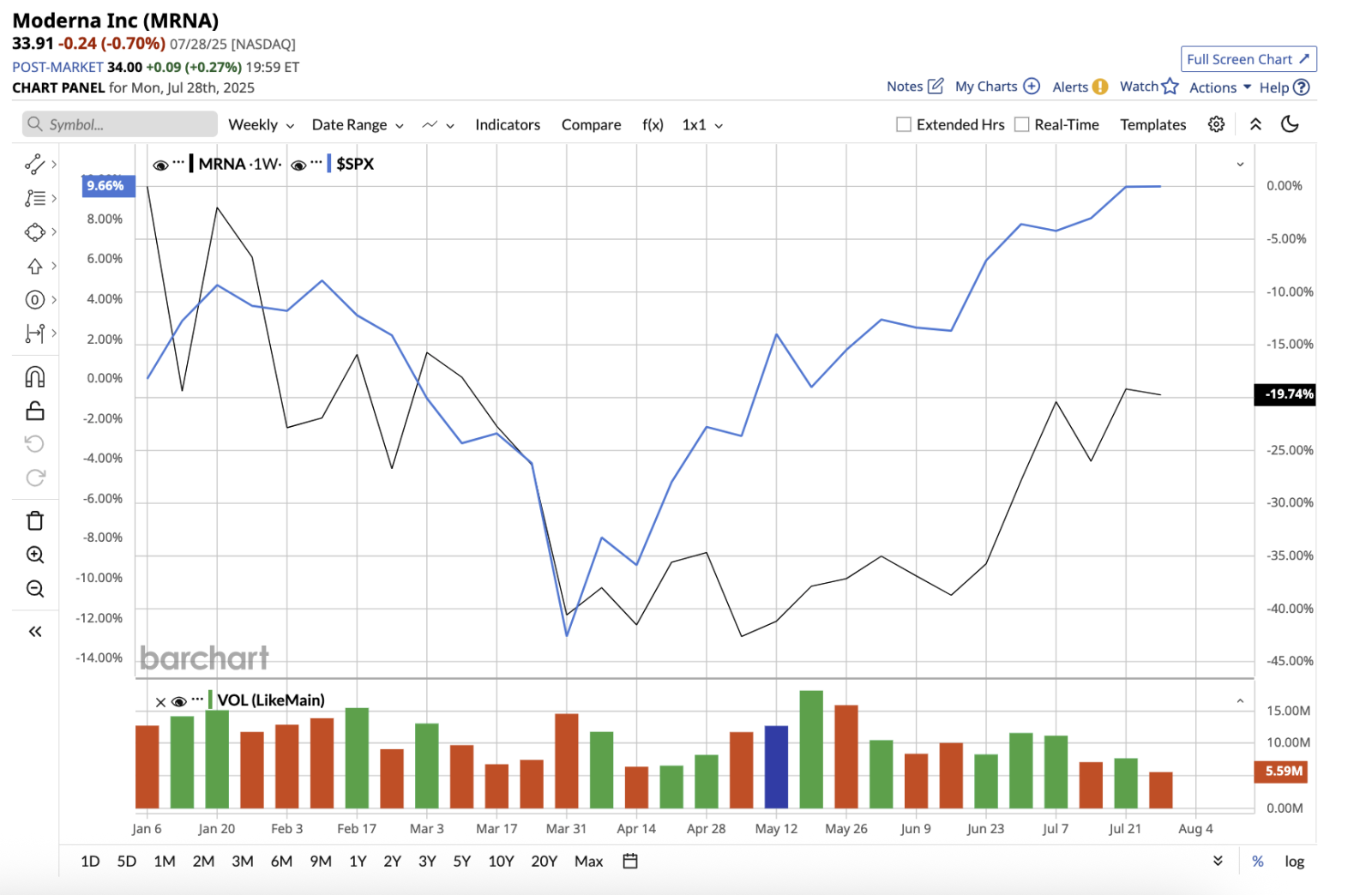Add MRNA to Watch list star

coord(1170,86)
